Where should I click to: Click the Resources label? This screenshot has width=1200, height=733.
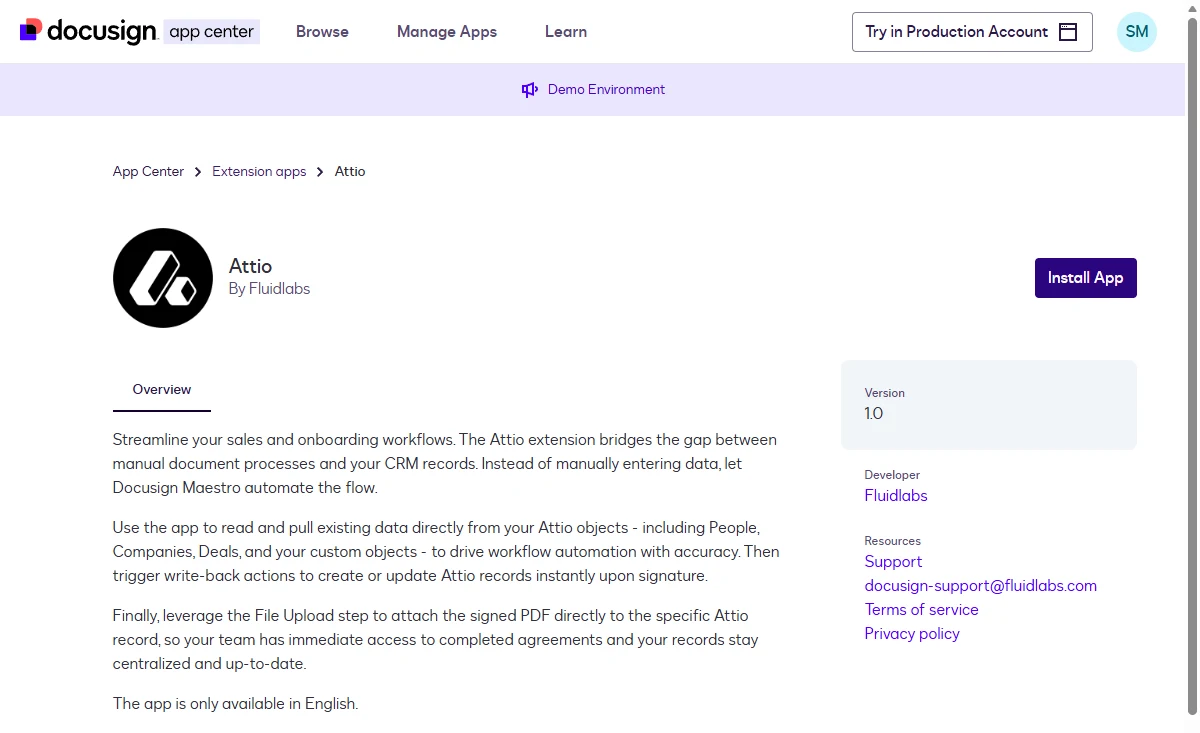(x=893, y=541)
